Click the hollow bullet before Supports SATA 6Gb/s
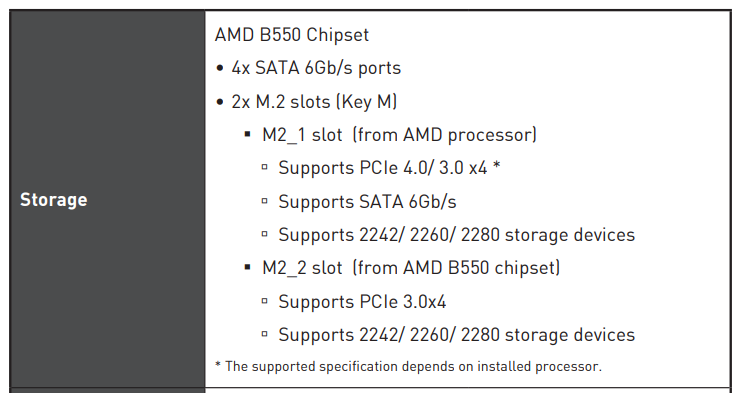Screen dimensions: 740x393 (x=264, y=201)
